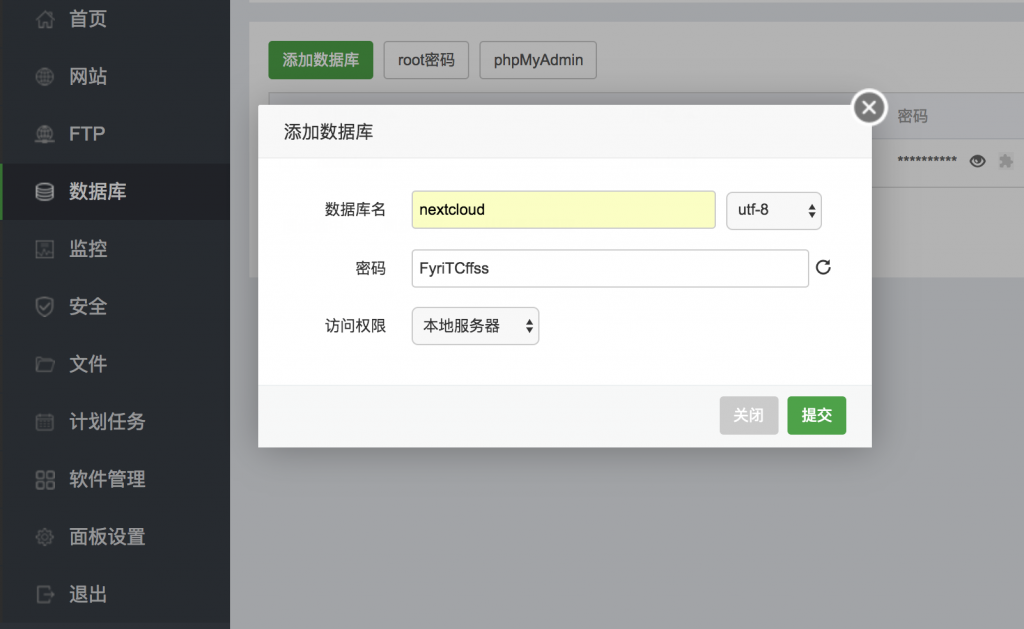The height and width of the screenshot is (629, 1024).
Task: Open the 本地服务器 access permission dropdown
Action: coord(475,326)
